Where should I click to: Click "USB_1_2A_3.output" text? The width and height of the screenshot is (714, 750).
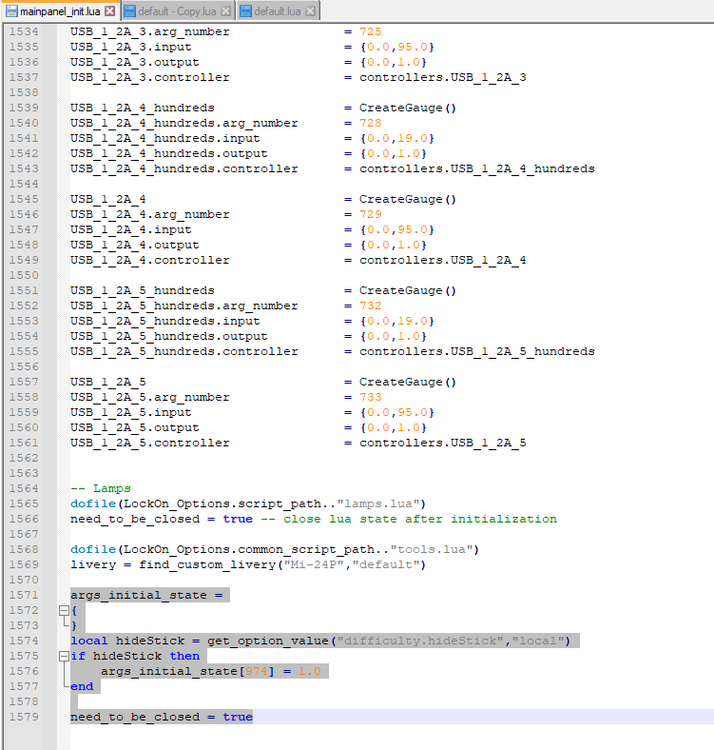point(134,62)
